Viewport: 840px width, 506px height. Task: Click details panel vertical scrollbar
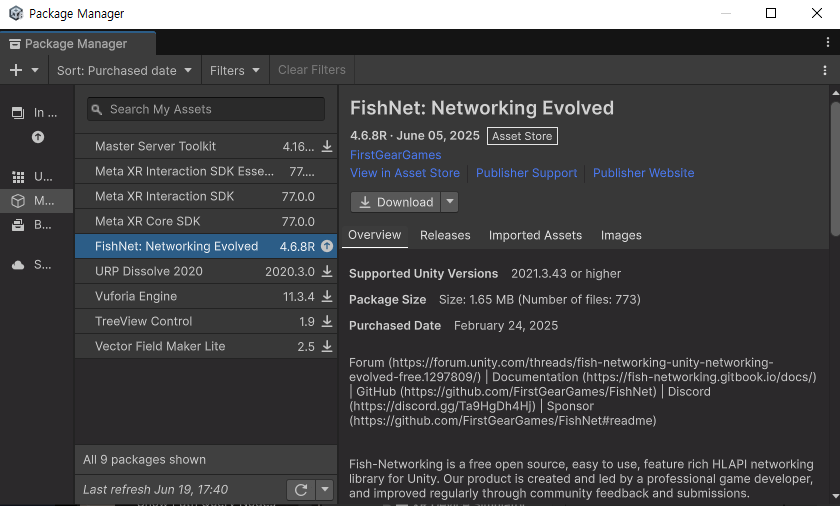835,169
